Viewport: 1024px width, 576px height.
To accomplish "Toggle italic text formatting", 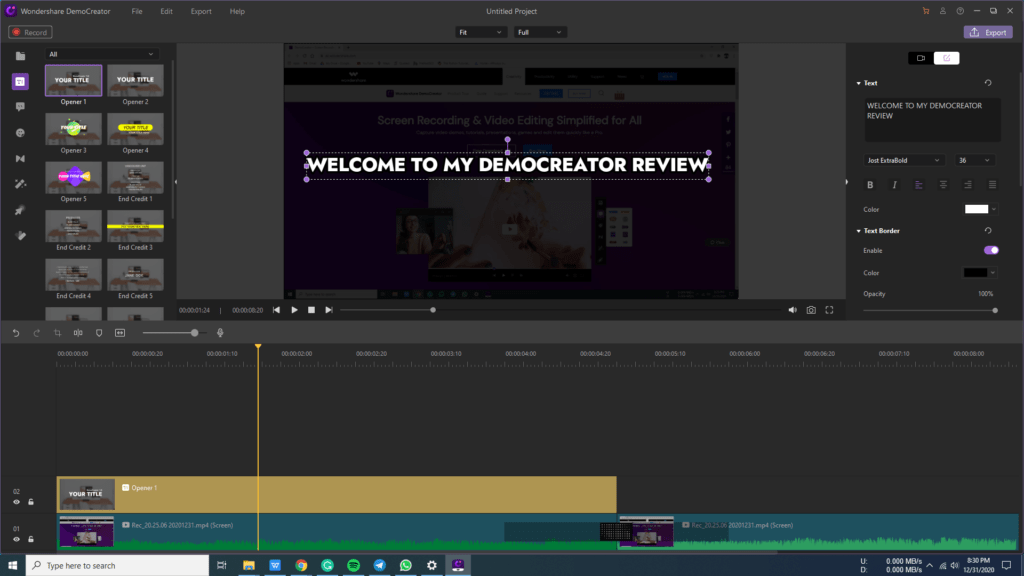I will coord(894,185).
